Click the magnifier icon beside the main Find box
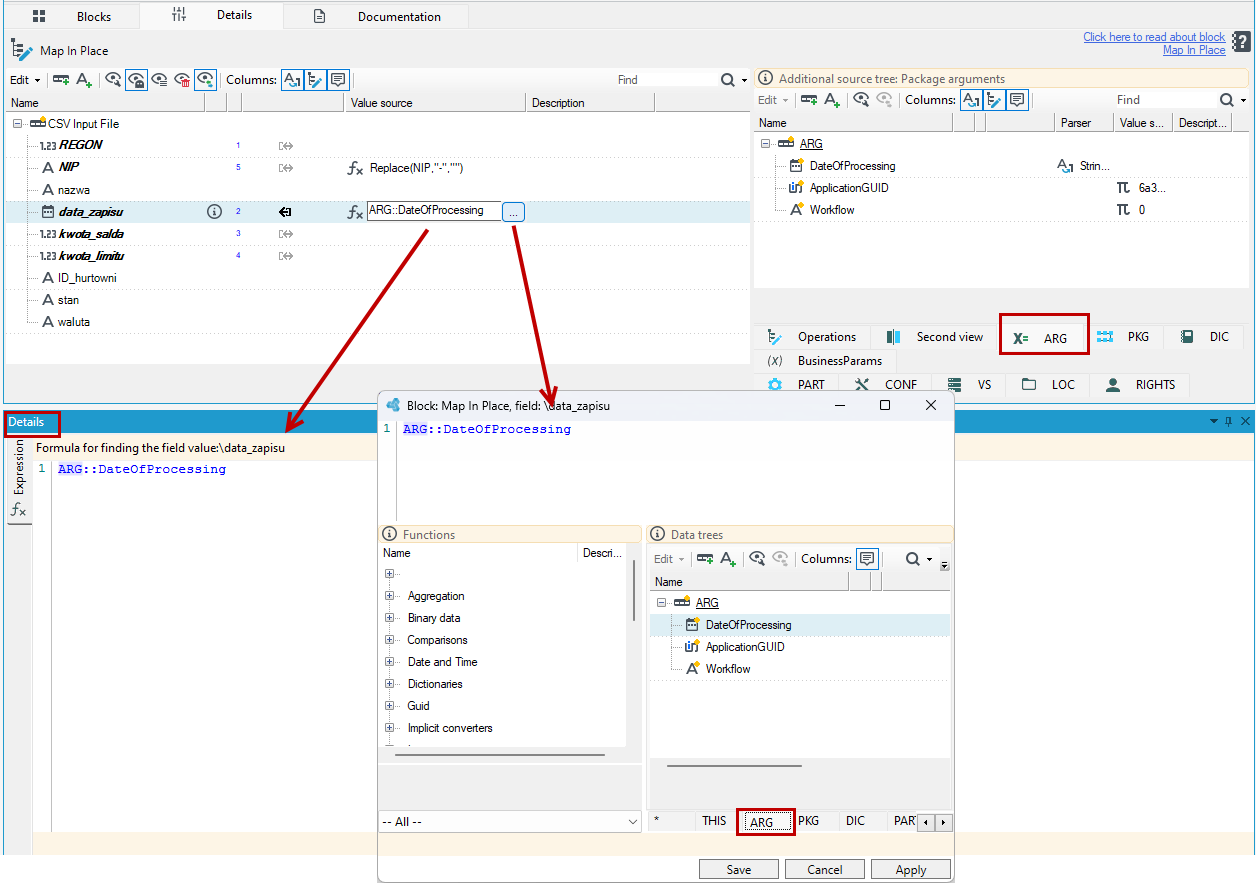The height and width of the screenshot is (885, 1256). 728,80
